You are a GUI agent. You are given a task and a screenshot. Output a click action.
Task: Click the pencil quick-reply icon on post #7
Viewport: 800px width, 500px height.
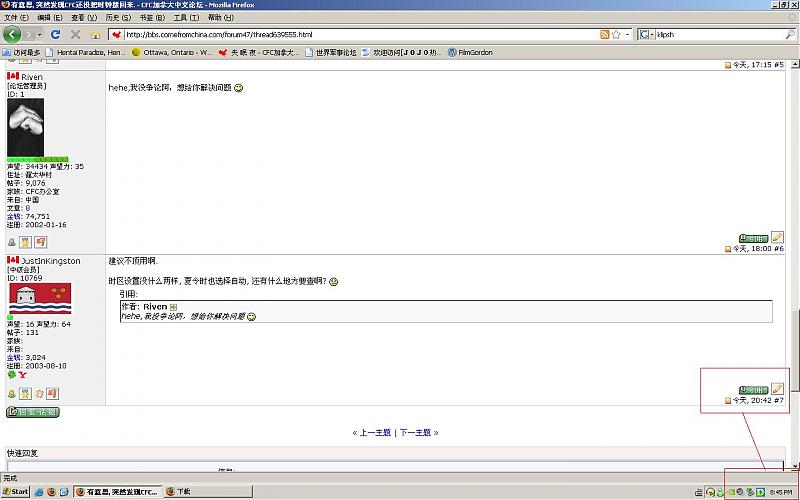click(777, 389)
